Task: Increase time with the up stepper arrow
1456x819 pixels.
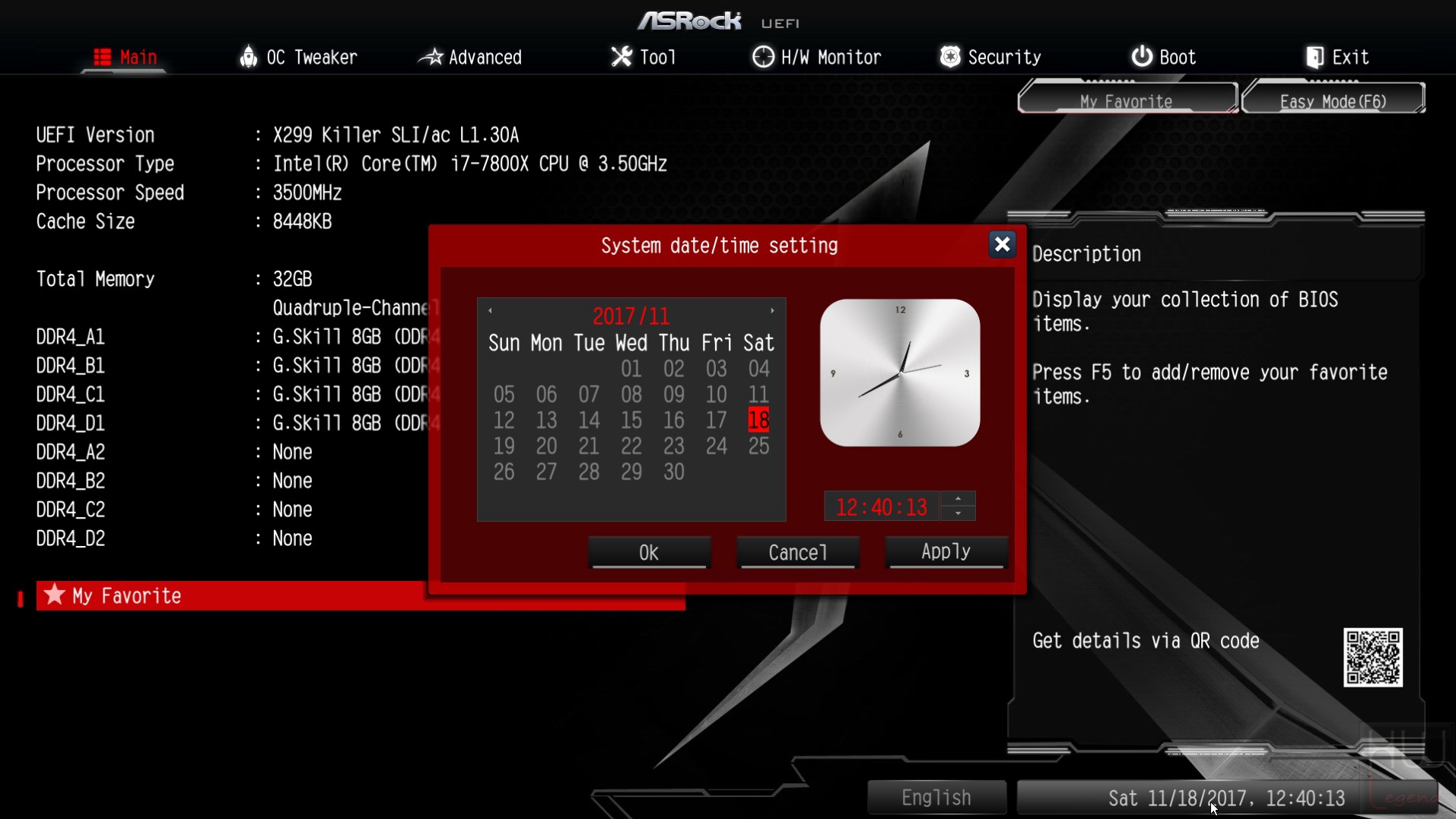Action: [x=958, y=499]
